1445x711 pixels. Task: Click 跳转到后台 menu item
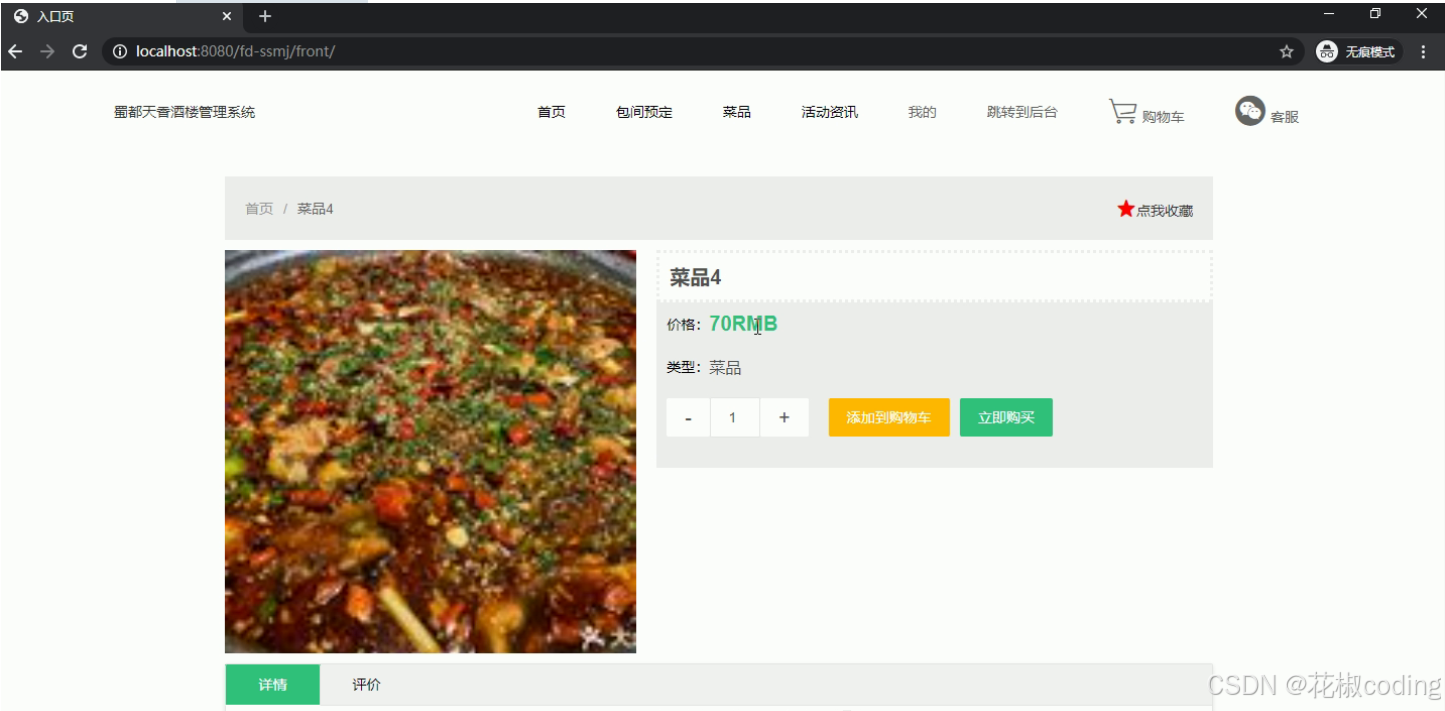click(x=1022, y=112)
